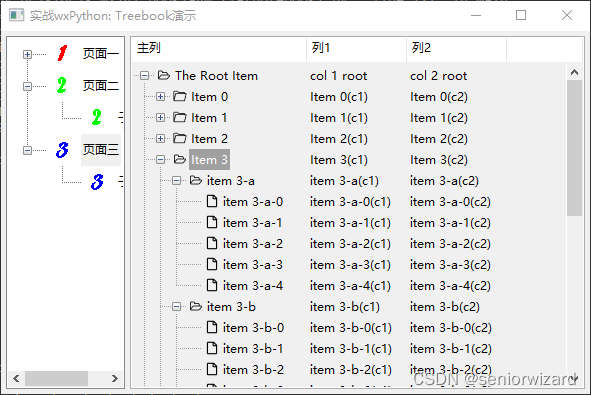Click the cell 'item 3-b-1(c2)'
This screenshot has height=395, width=591.
pos(451,349)
